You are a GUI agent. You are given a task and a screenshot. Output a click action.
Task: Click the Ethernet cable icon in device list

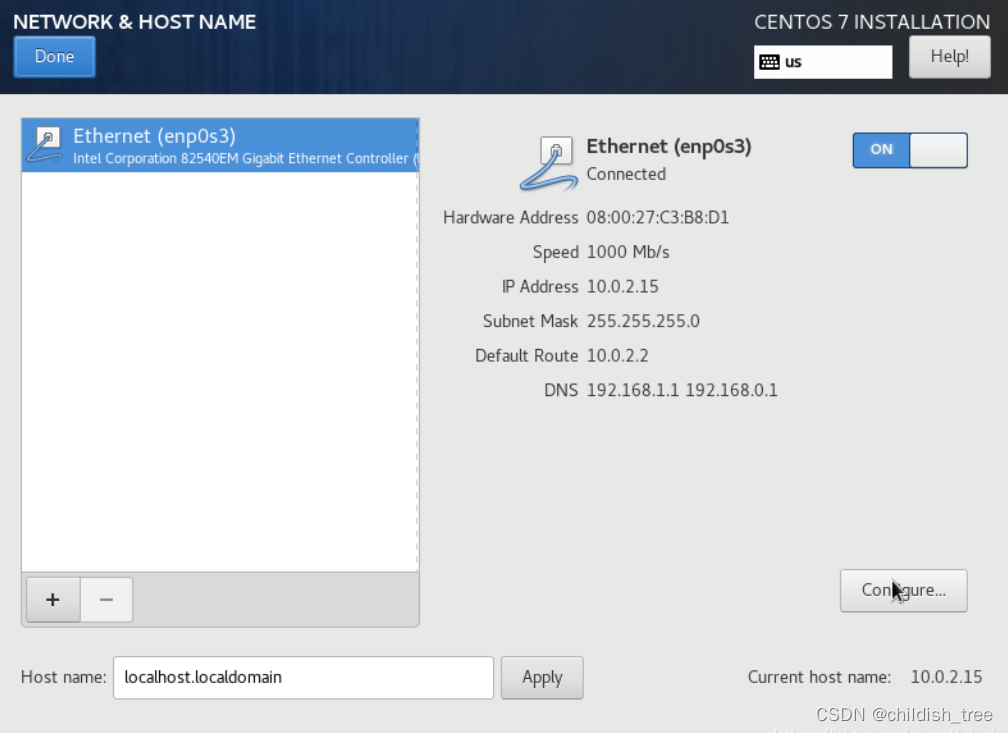[45, 145]
